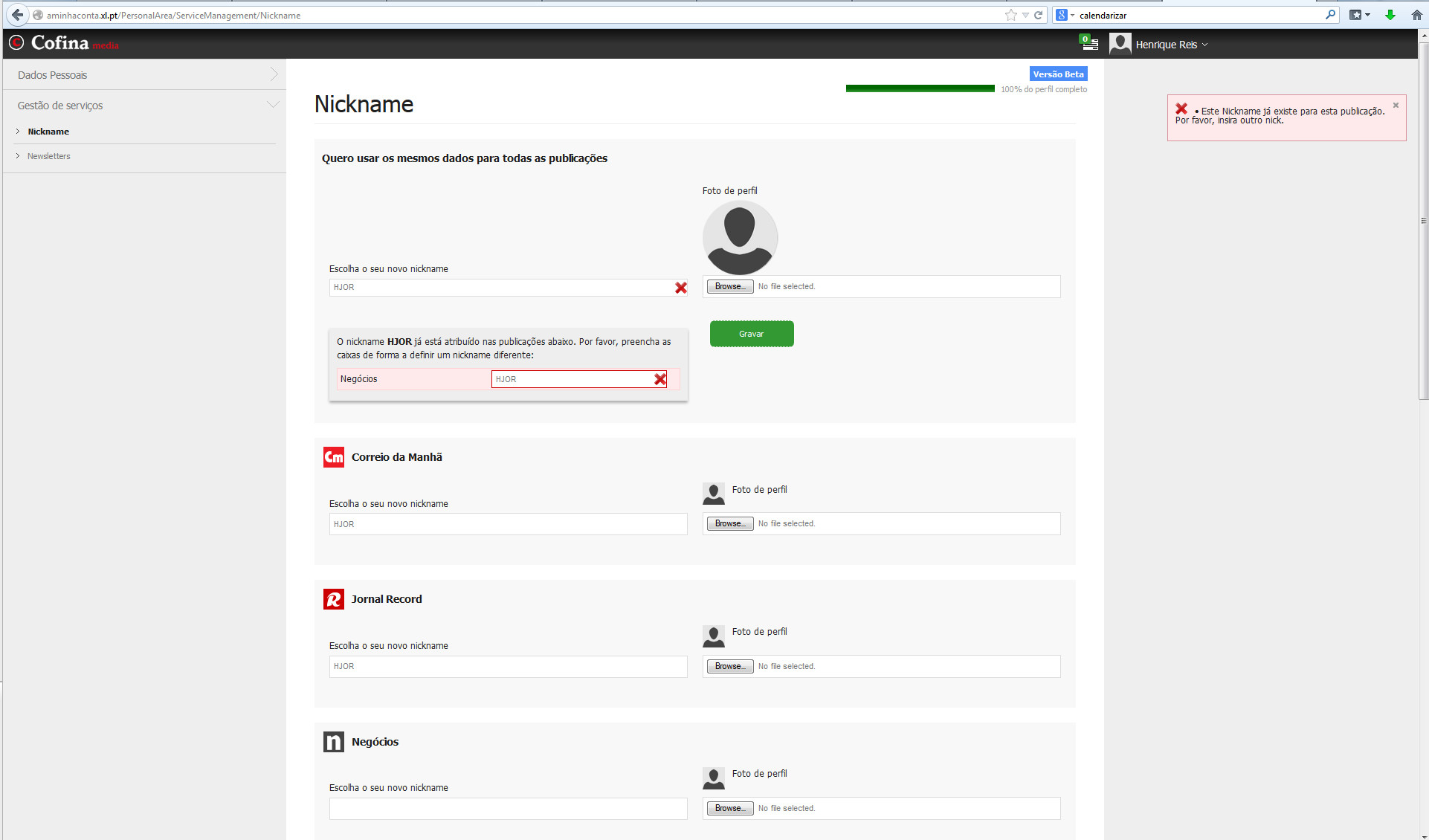1429x840 pixels.
Task: Click the green profile completion progress bar
Action: coord(920,88)
